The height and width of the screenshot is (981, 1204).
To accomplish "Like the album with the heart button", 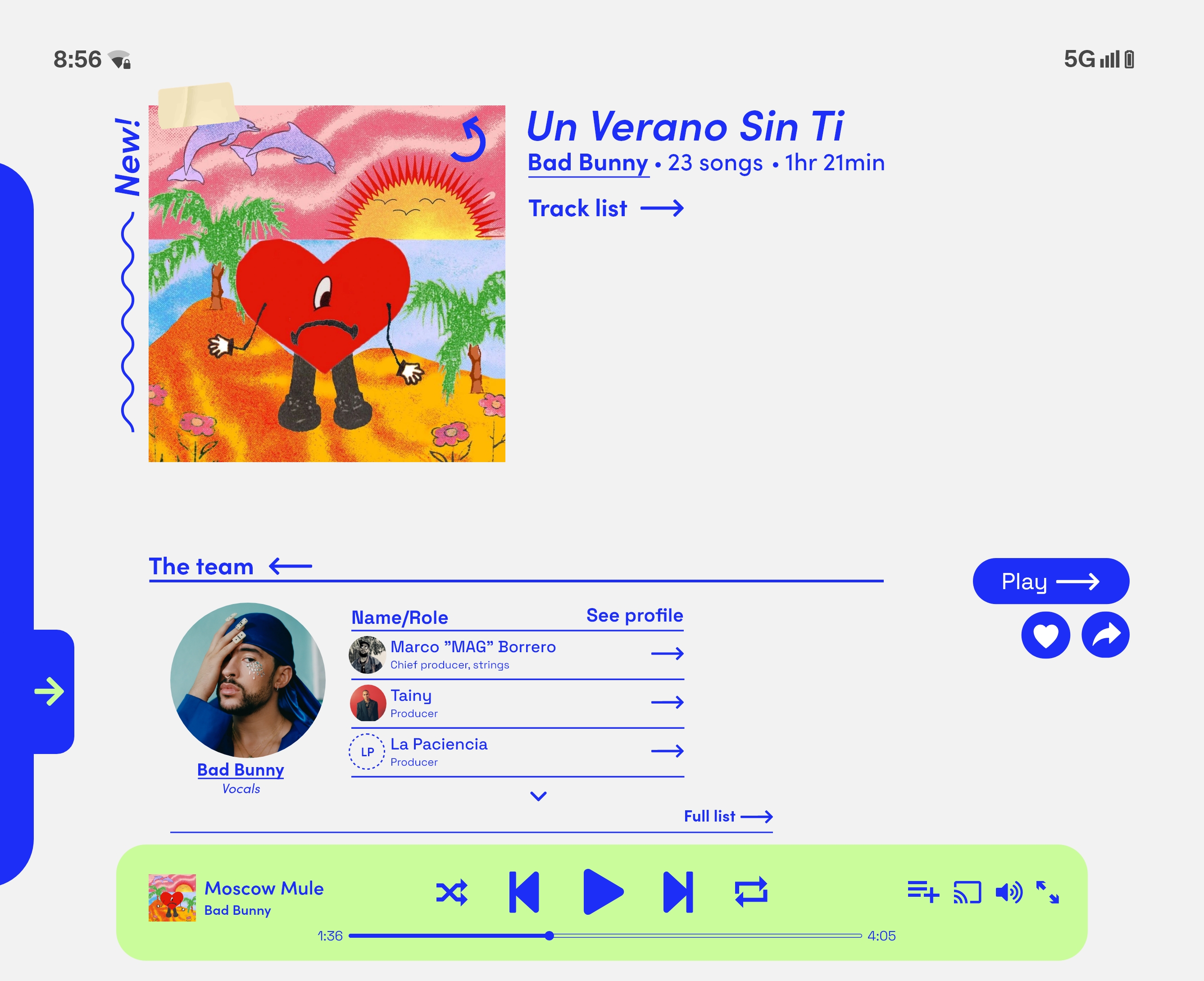I will tap(1045, 635).
